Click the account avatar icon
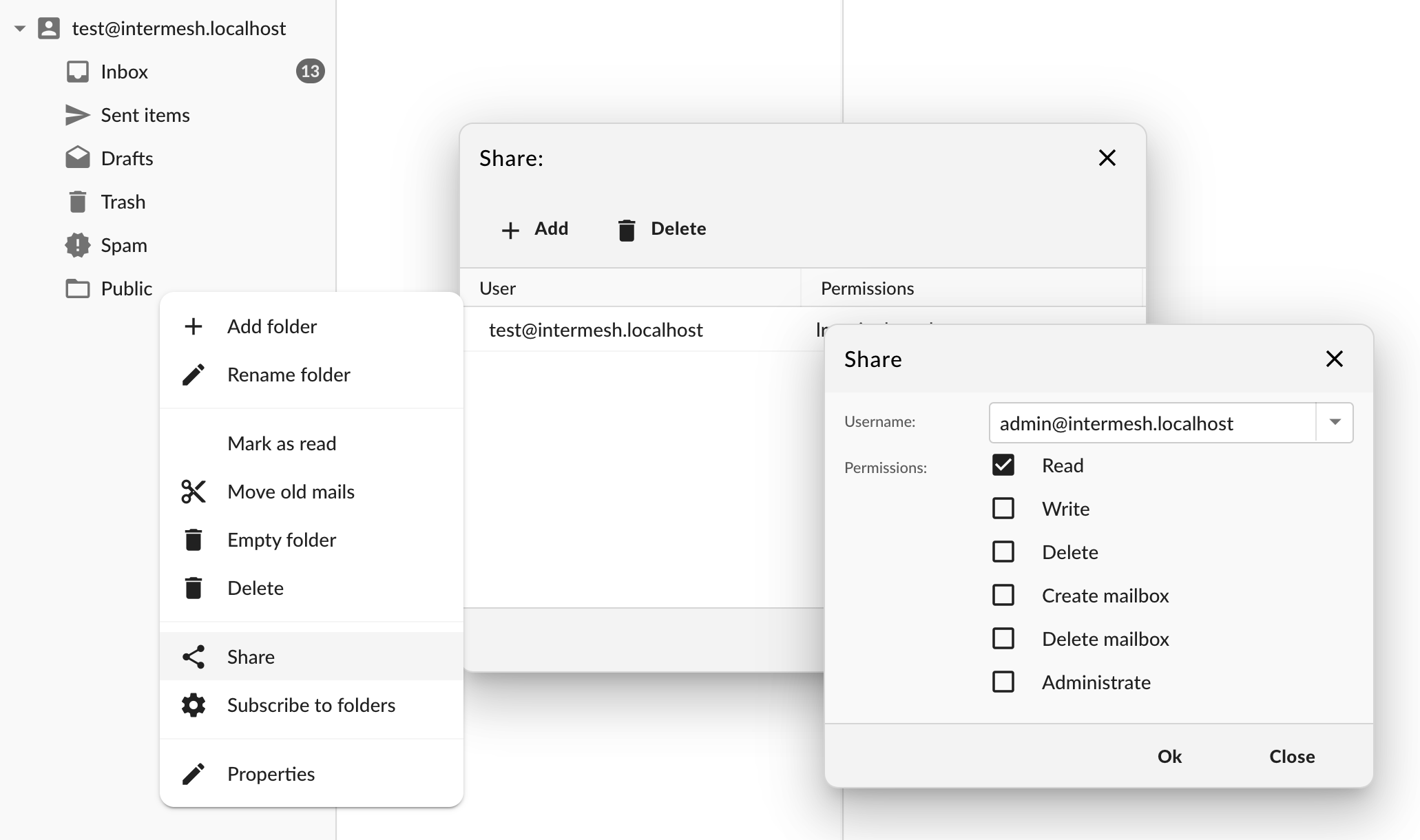This screenshot has width=1420, height=840. [x=49, y=28]
